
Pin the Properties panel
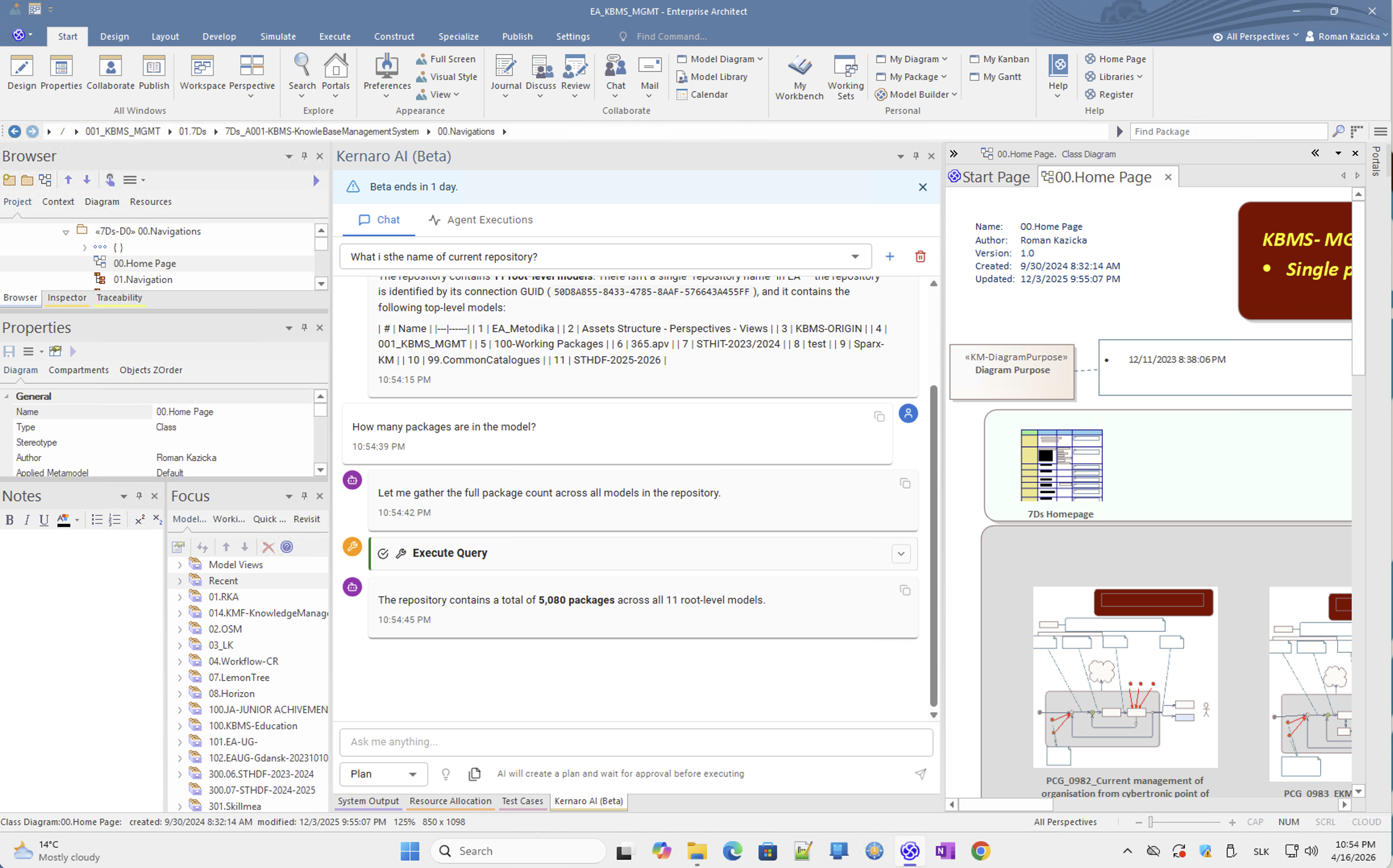click(304, 328)
